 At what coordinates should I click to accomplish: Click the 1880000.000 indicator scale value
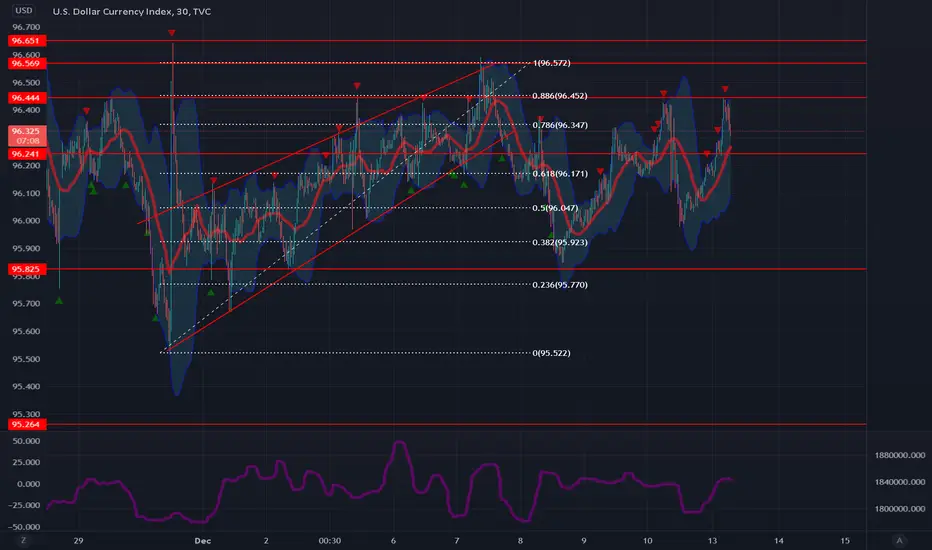pos(899,455)
